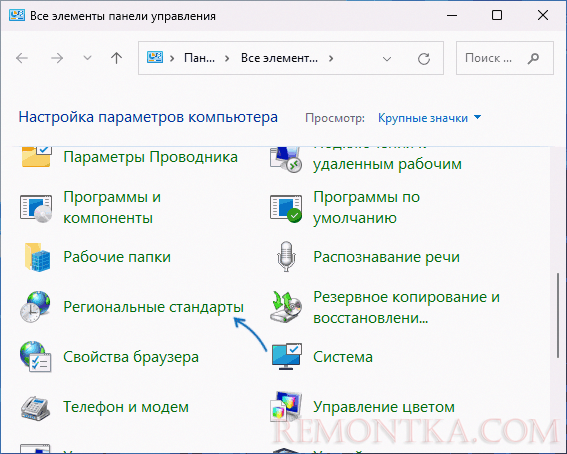The image size is (567, 454).
Task: Expand the chevron after 'Пан...' breadcrumb
Action: [227, 58]
